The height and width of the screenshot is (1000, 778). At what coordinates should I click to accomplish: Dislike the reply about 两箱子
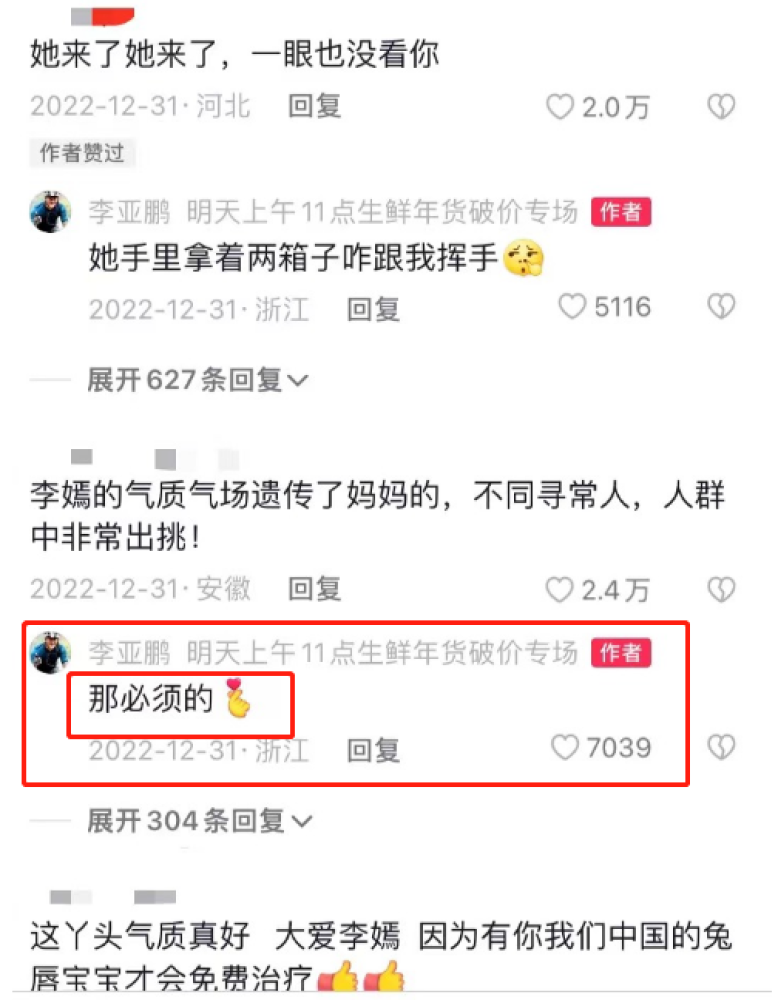pyautogui.click(x=721, y=307)
